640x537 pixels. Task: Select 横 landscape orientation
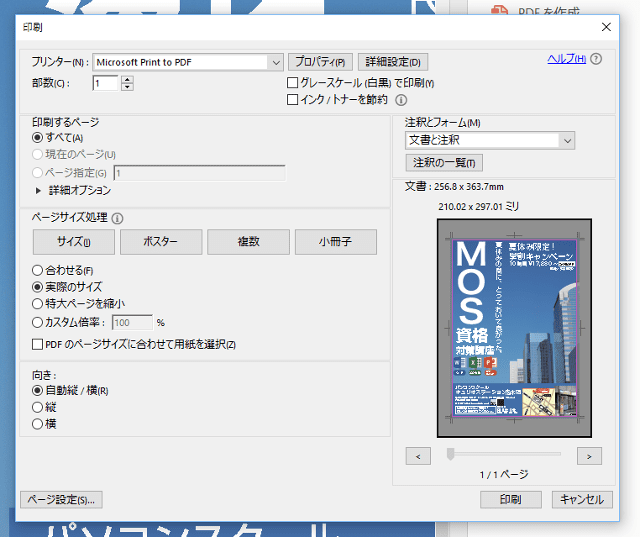pos(37,424)
